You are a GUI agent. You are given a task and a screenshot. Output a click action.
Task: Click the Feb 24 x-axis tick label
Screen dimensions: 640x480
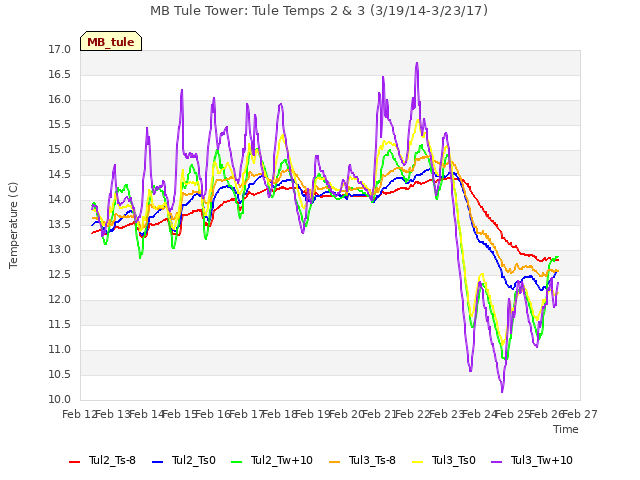pos(480,415)
